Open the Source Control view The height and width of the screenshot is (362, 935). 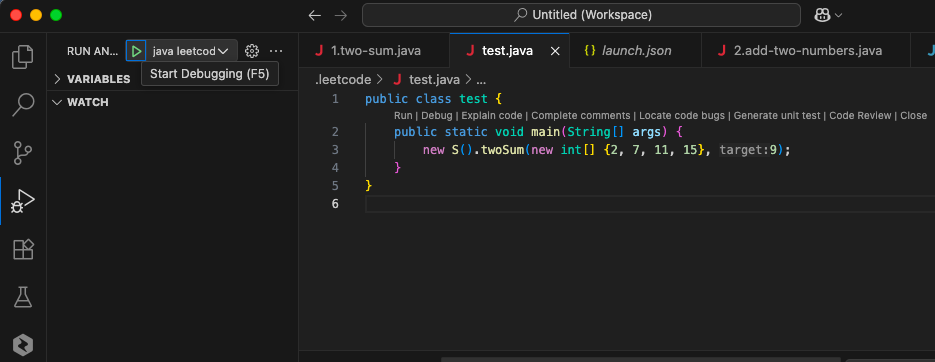click(x=23, y=153)
